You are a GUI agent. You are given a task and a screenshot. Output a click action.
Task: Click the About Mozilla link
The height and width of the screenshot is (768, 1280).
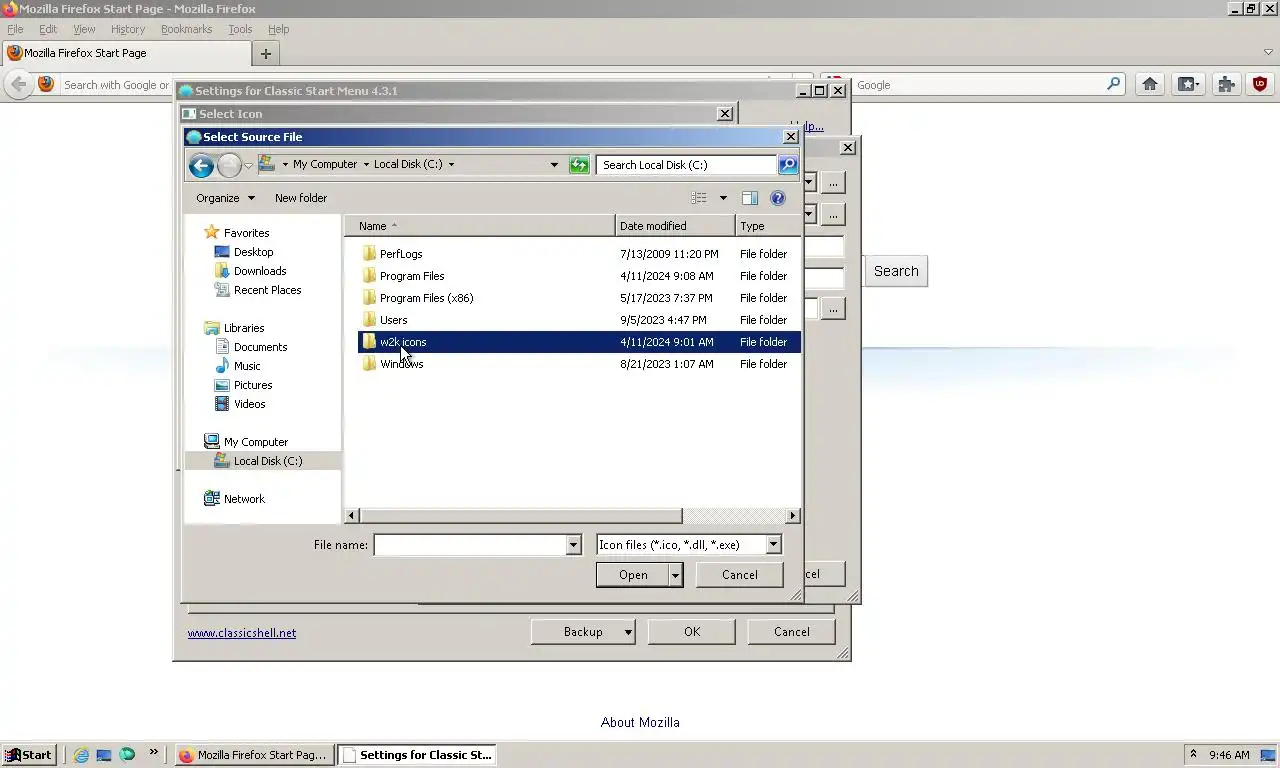pos(640,722)
